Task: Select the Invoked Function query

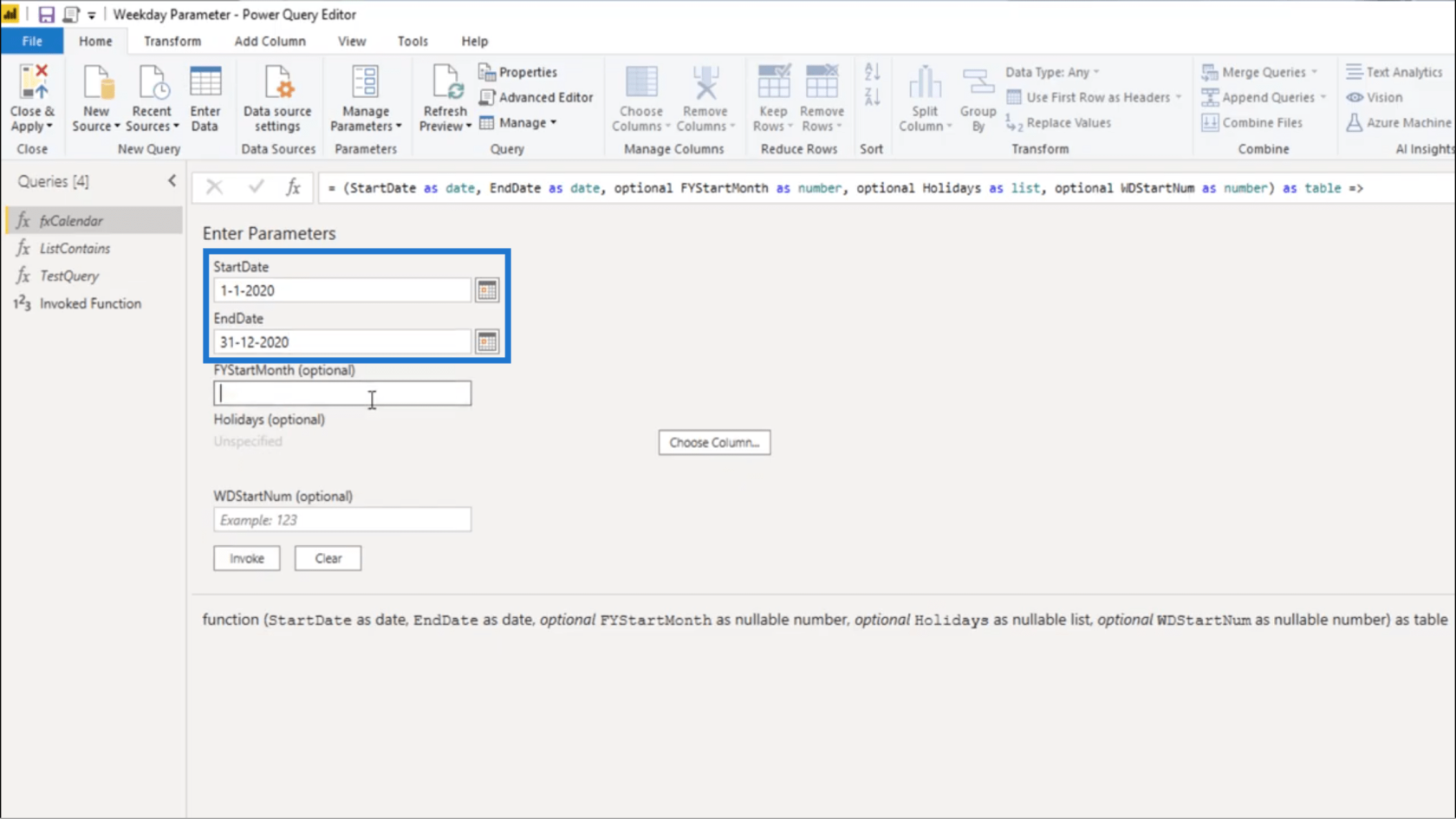Action: 94,303
